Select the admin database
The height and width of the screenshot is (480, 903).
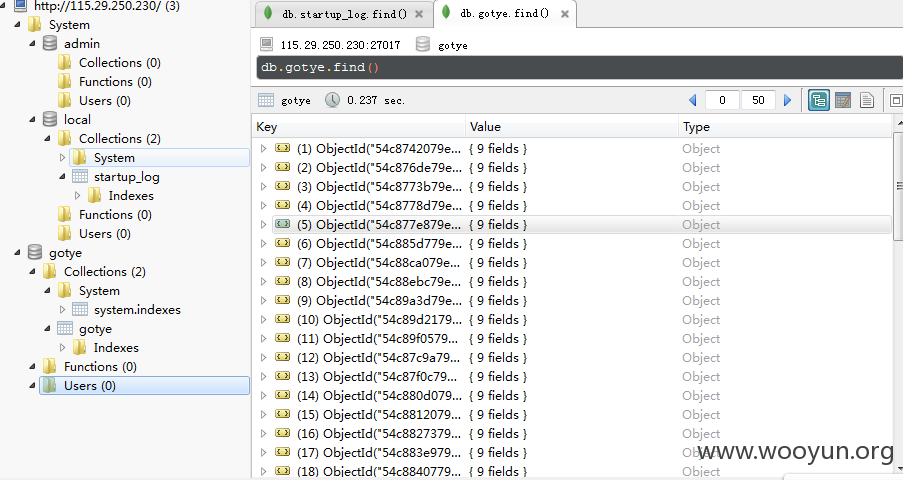coord(82,44)
